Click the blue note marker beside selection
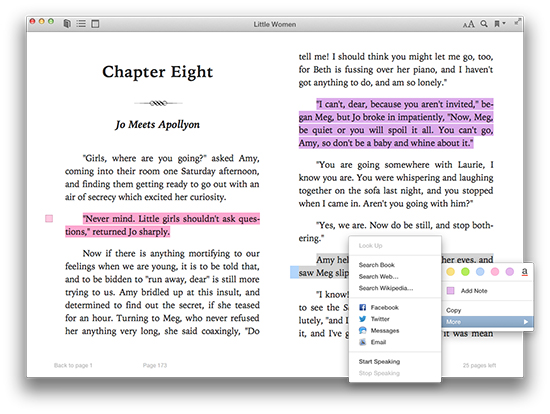The height and width of the screenshot is (414, 550). [294, 273]
